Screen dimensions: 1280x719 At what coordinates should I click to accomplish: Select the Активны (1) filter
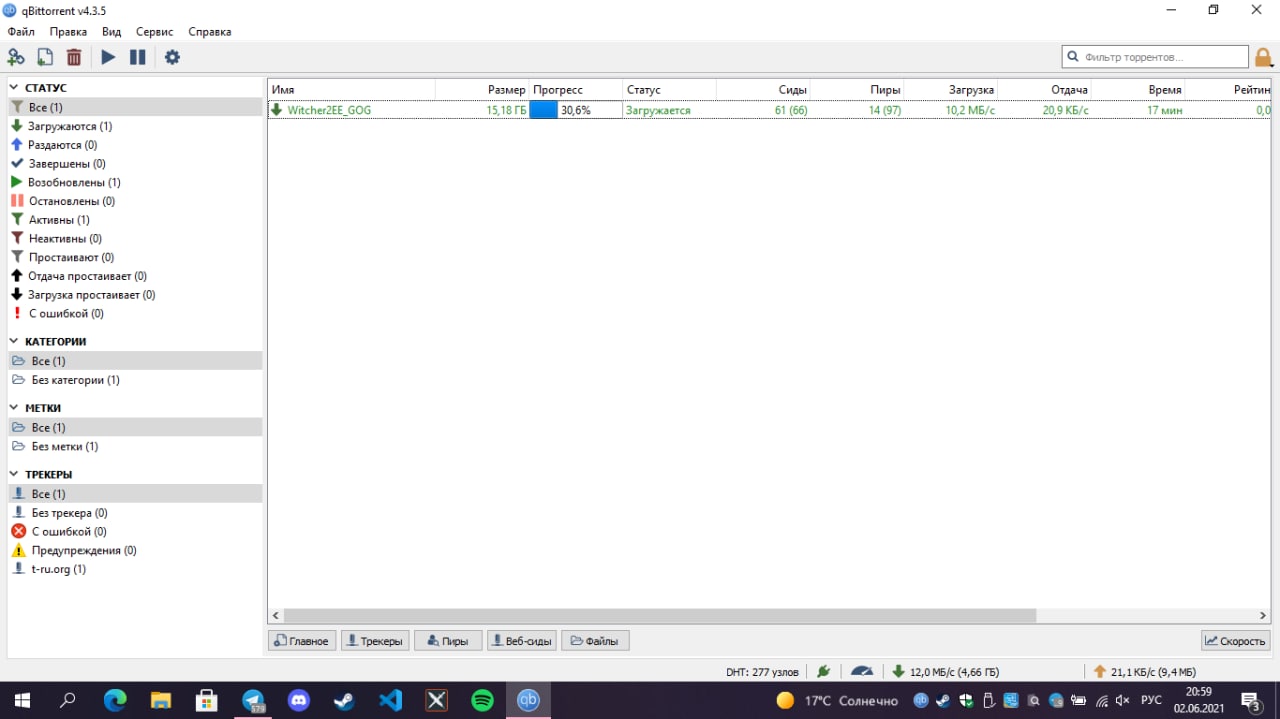click(x=135, y=220)
